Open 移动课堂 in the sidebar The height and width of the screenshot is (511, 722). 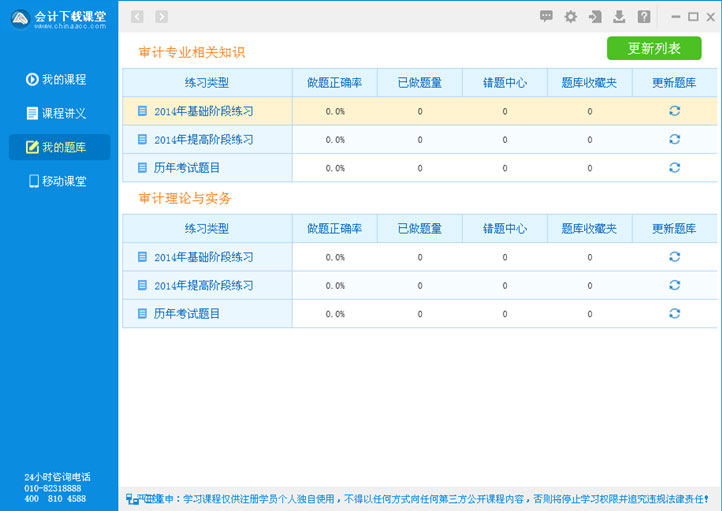[x=58, y=181]
